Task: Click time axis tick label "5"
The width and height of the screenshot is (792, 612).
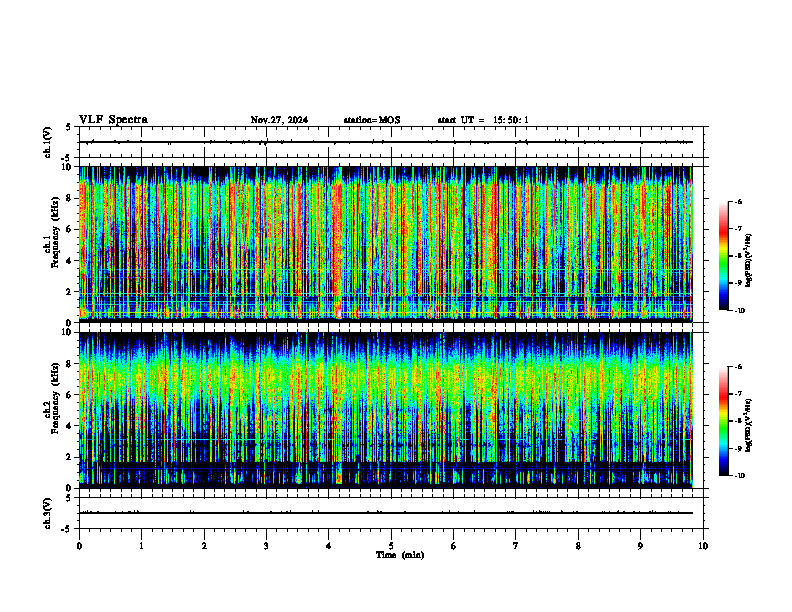Action: point(391,546)
